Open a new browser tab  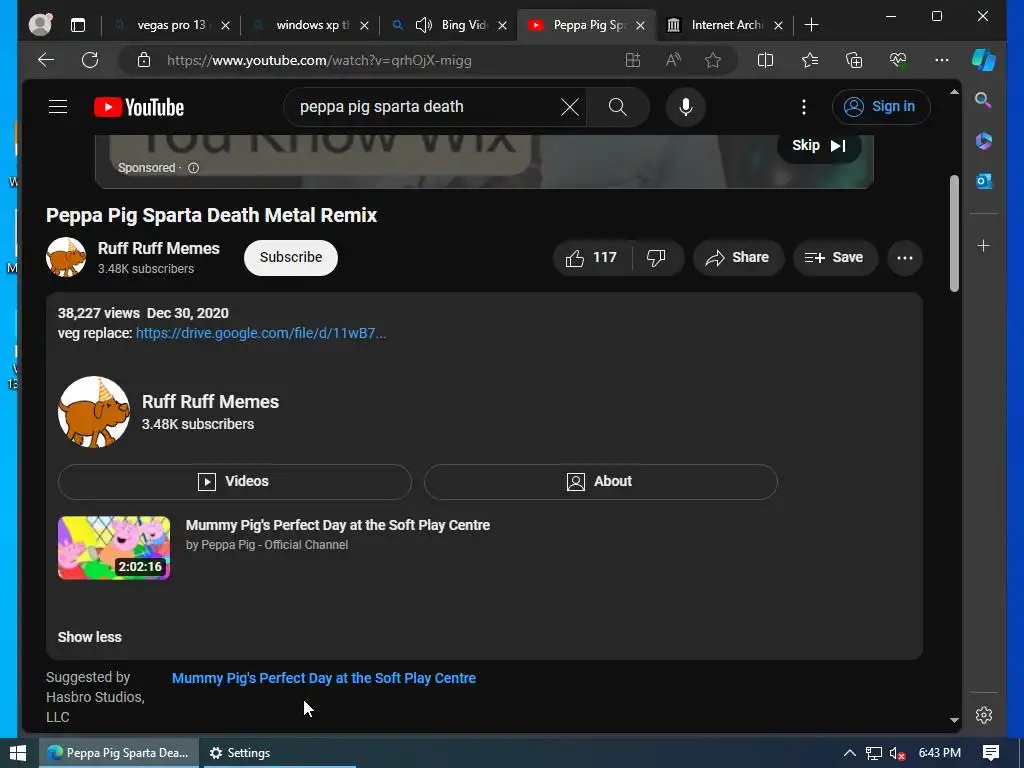pos(811,25)
